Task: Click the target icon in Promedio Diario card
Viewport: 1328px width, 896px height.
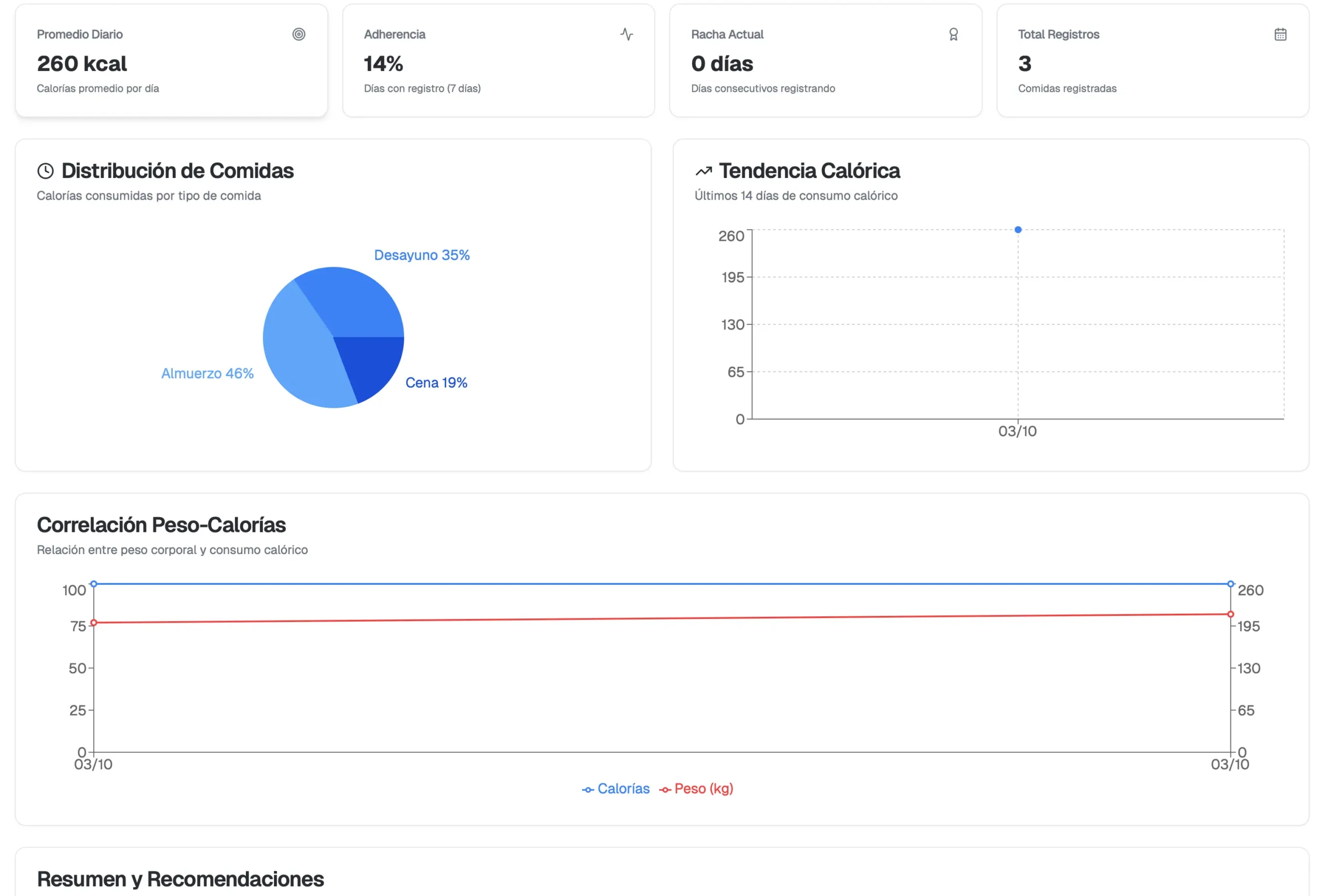Action: click(x=299, y=34)
